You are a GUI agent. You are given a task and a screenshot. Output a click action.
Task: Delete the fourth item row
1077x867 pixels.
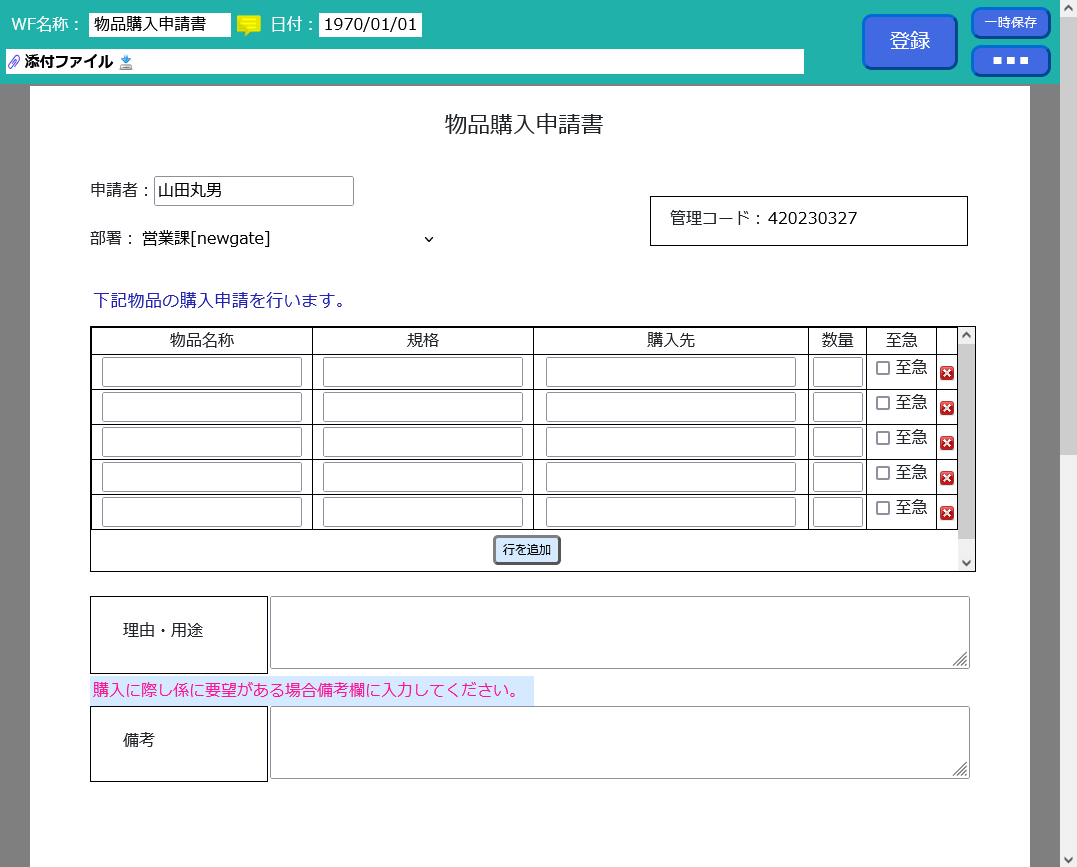coord(947,478)
